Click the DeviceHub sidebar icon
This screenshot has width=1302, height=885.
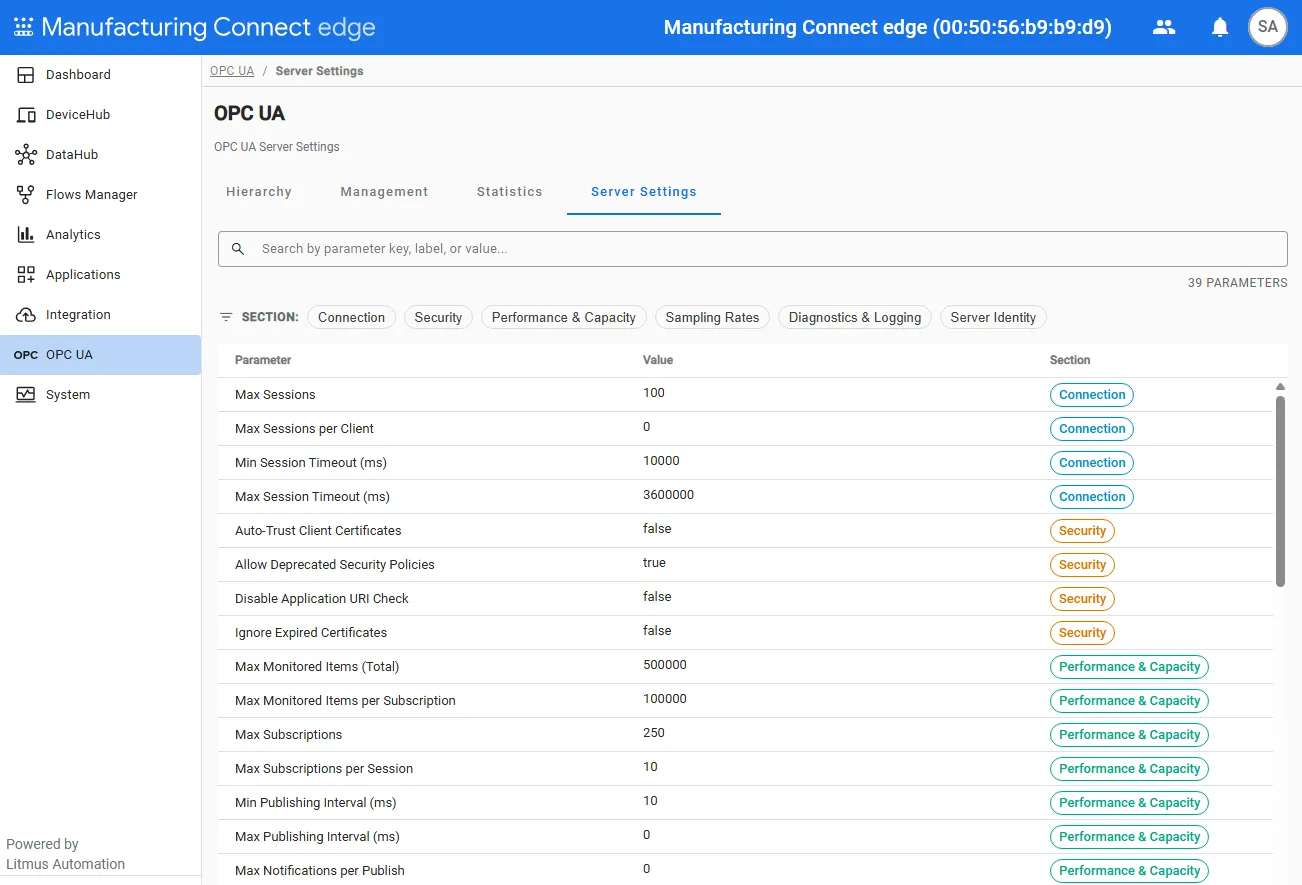26,115
